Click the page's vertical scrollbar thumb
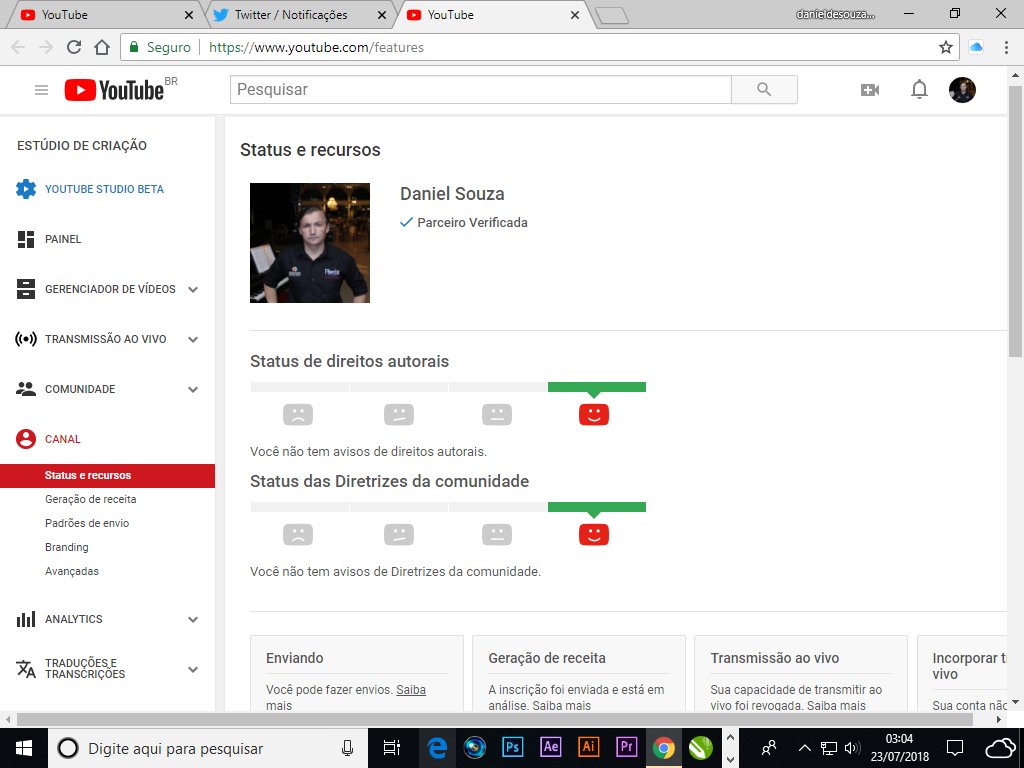1024x768 pixels. (1015, 221)
